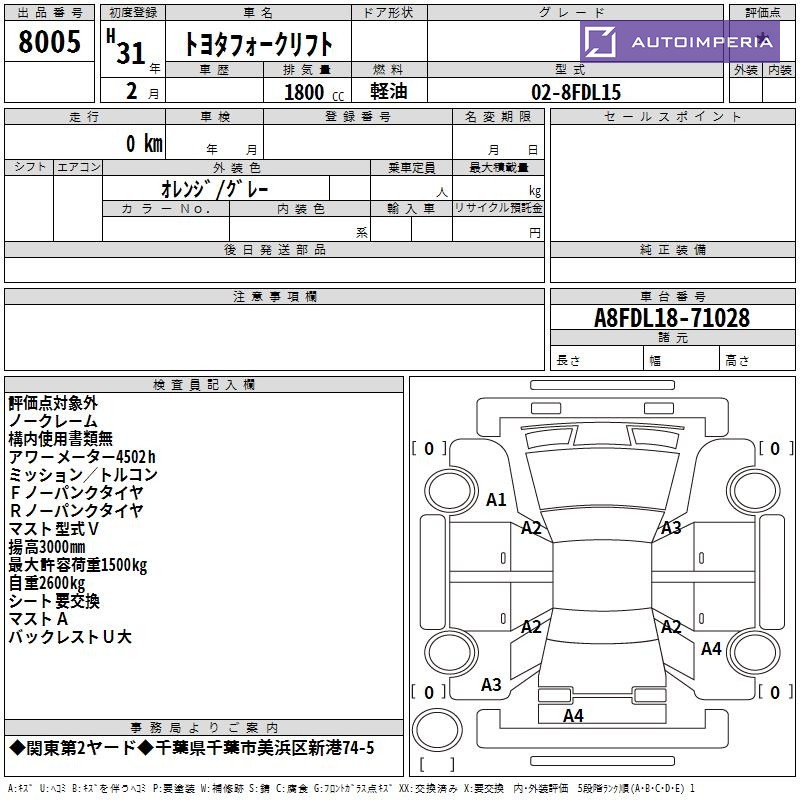Screen dimensions: 800x800
Task: Click the 事務局よりご案内 header
Action: tap(204, 728)
